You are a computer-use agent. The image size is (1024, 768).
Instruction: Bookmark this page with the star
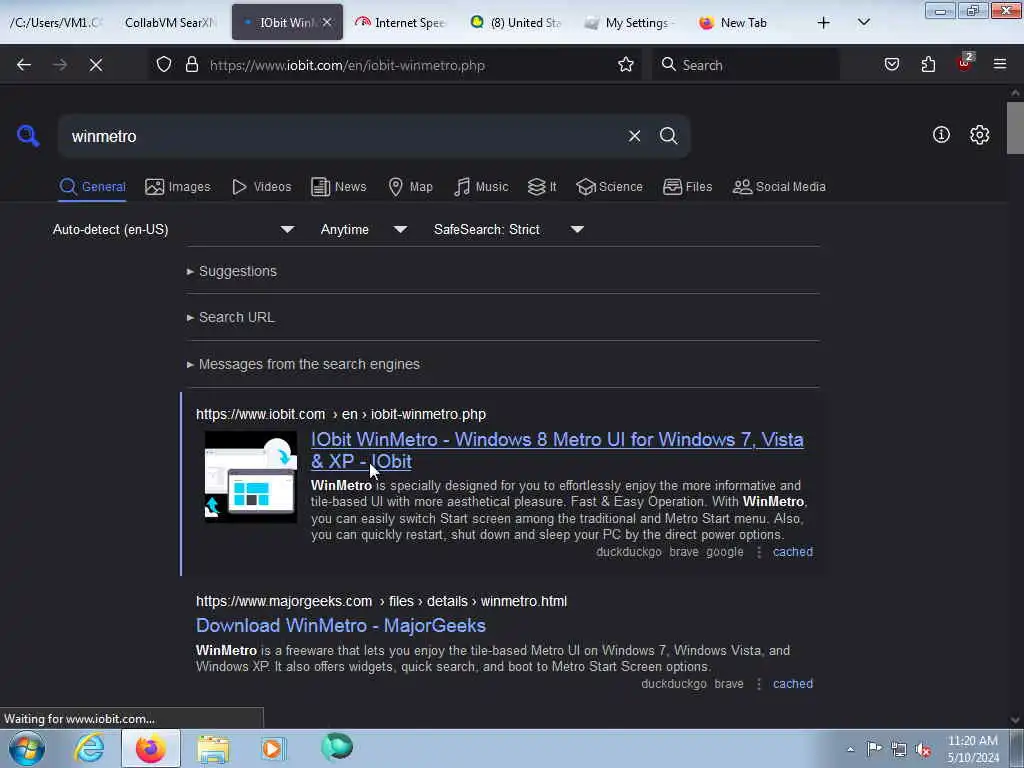click(x=626, y=65)
